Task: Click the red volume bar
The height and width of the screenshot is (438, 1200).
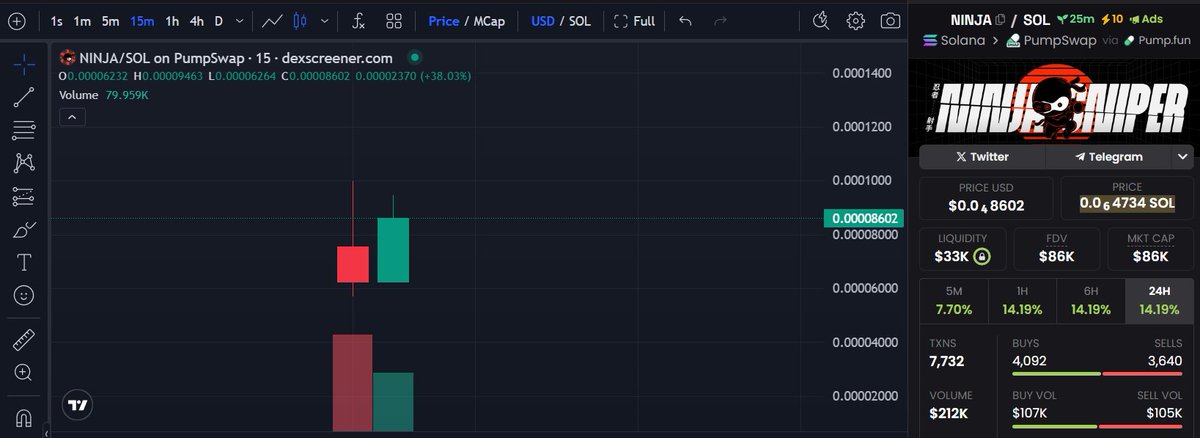Action: [x=353, y=383]
